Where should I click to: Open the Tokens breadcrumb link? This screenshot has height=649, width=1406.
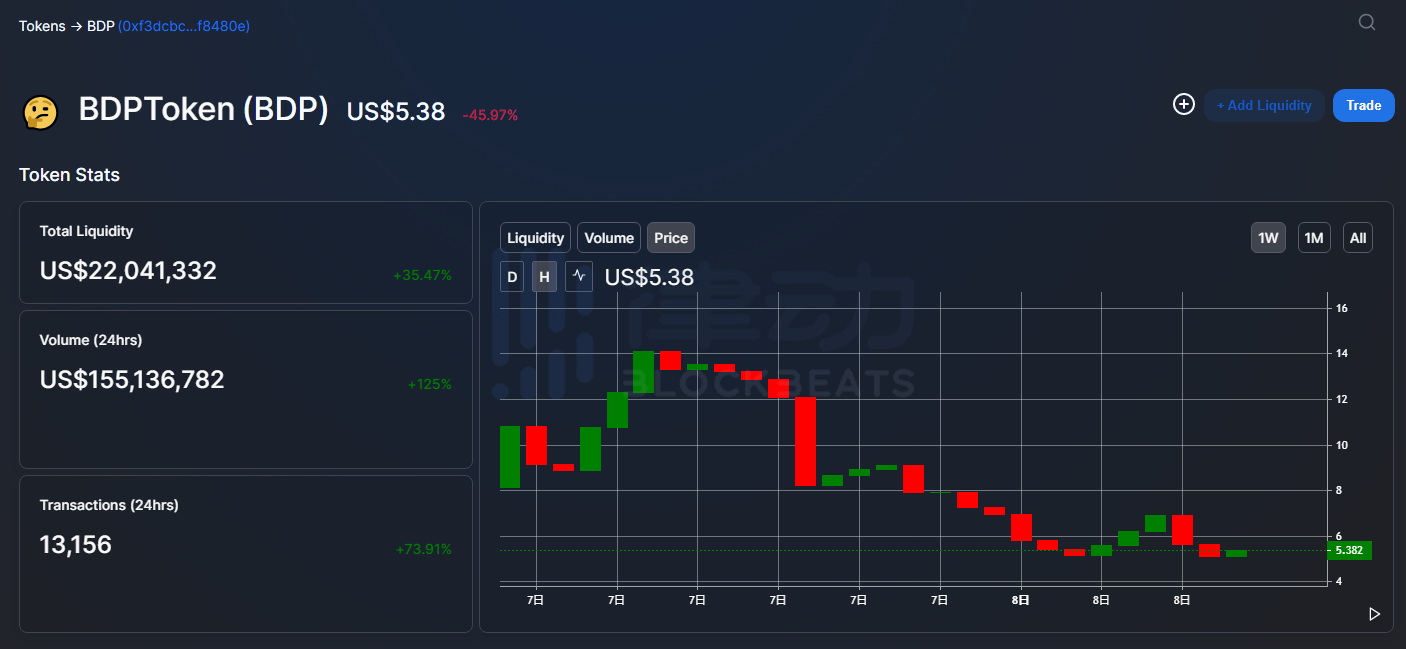point(43,26)
